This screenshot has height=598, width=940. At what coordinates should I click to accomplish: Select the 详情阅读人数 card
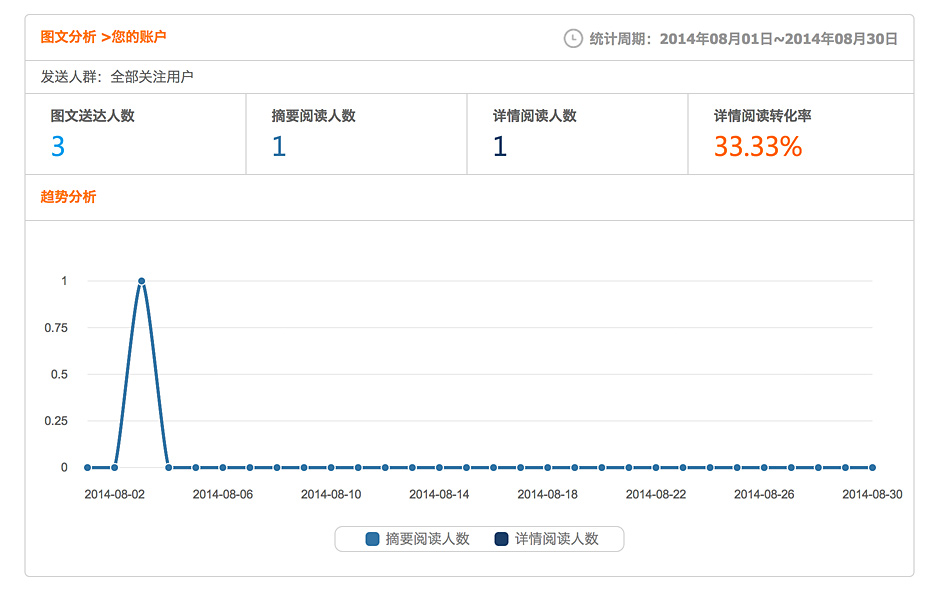(x=577, y=134)
